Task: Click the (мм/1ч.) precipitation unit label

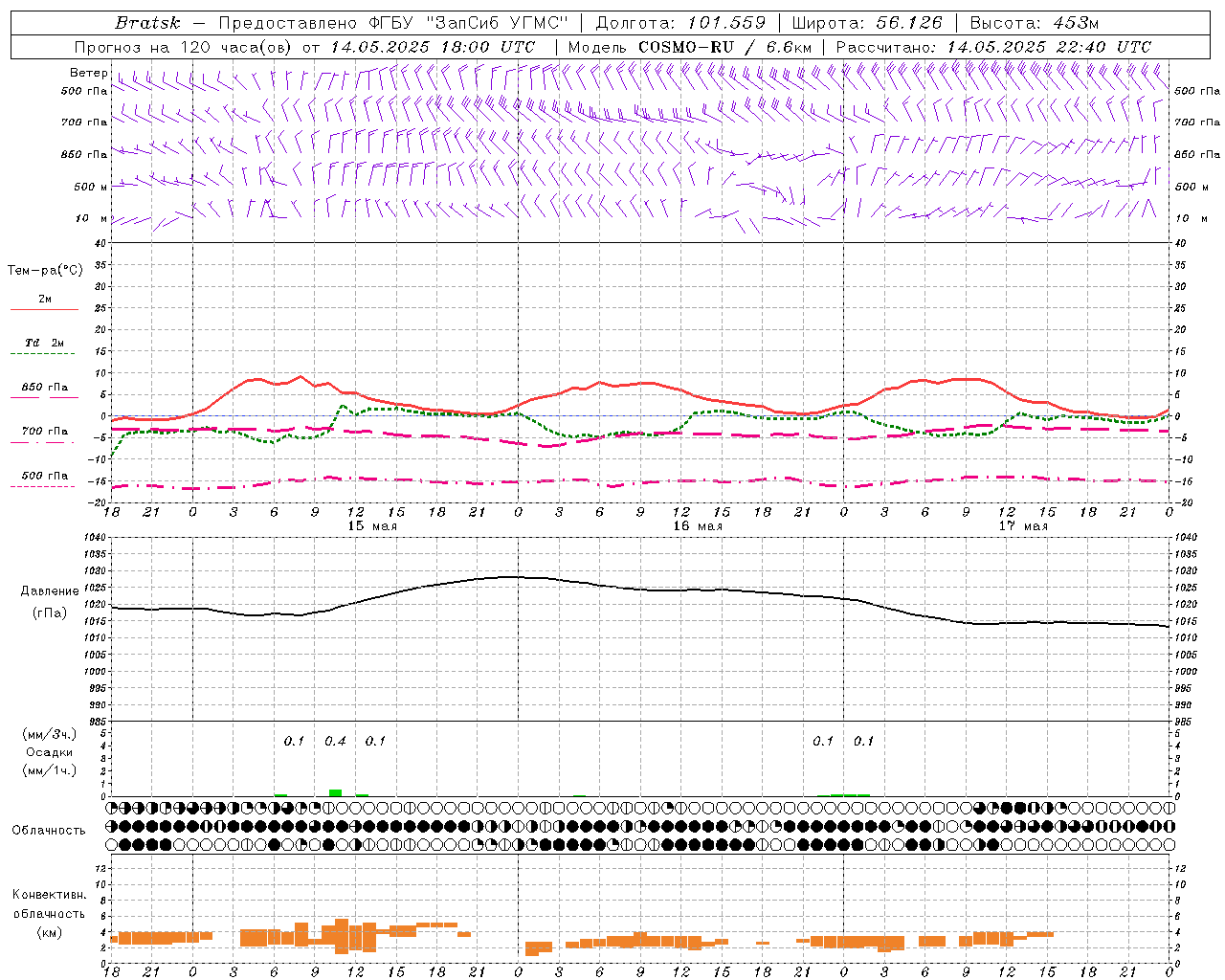Action: coord(49,771)
